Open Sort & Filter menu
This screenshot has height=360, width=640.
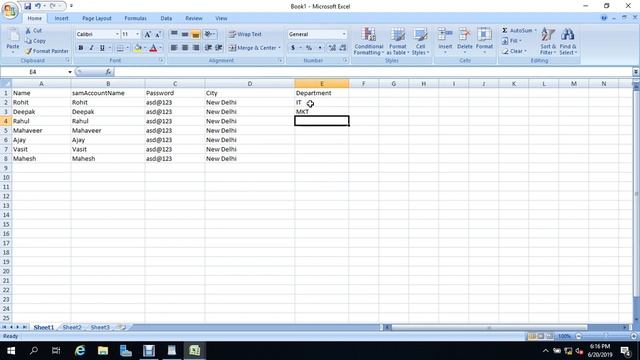coord(548,41)
